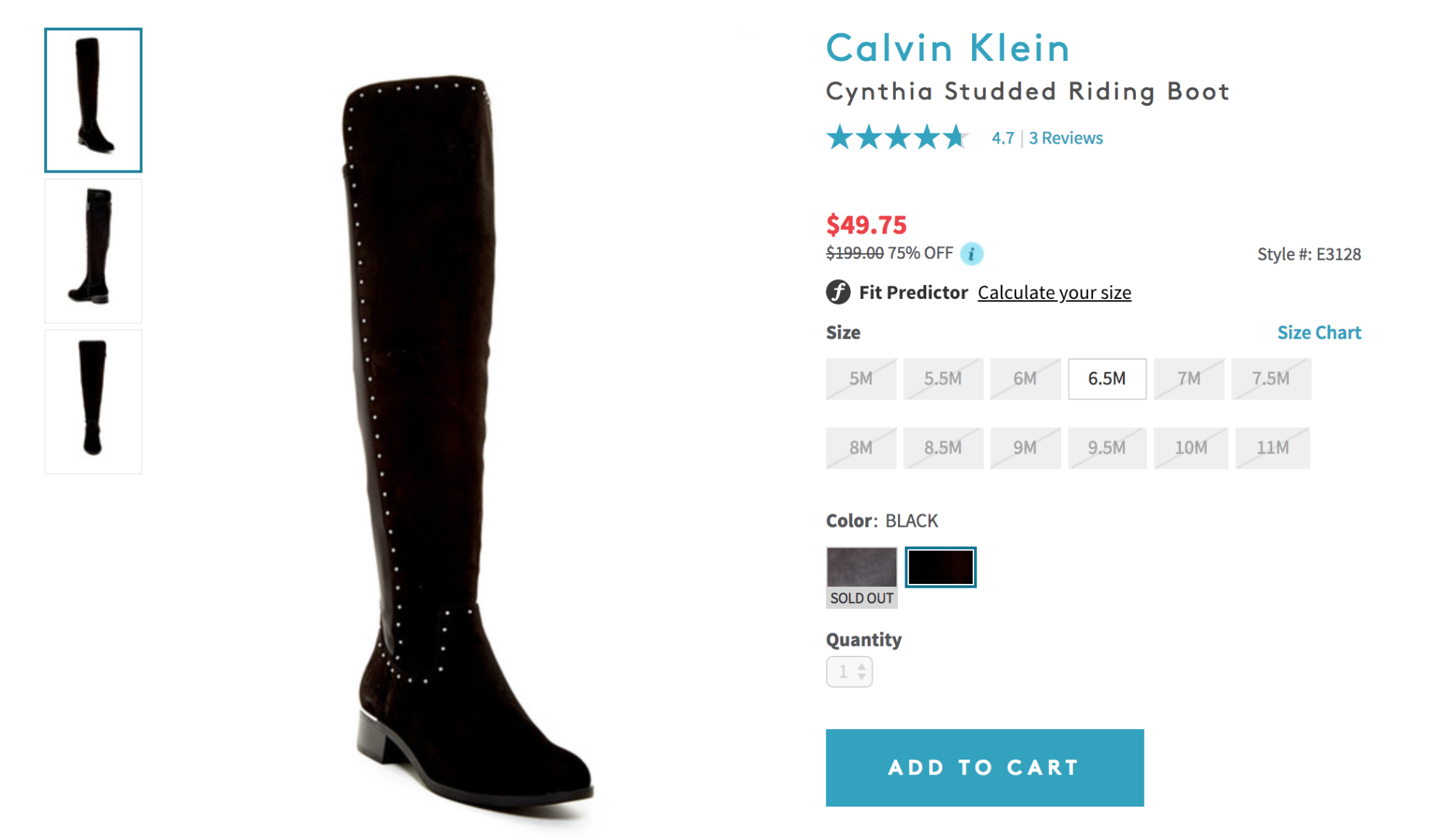
Task: Click the Calvin Klein brand name
Action: coord(947,49)
